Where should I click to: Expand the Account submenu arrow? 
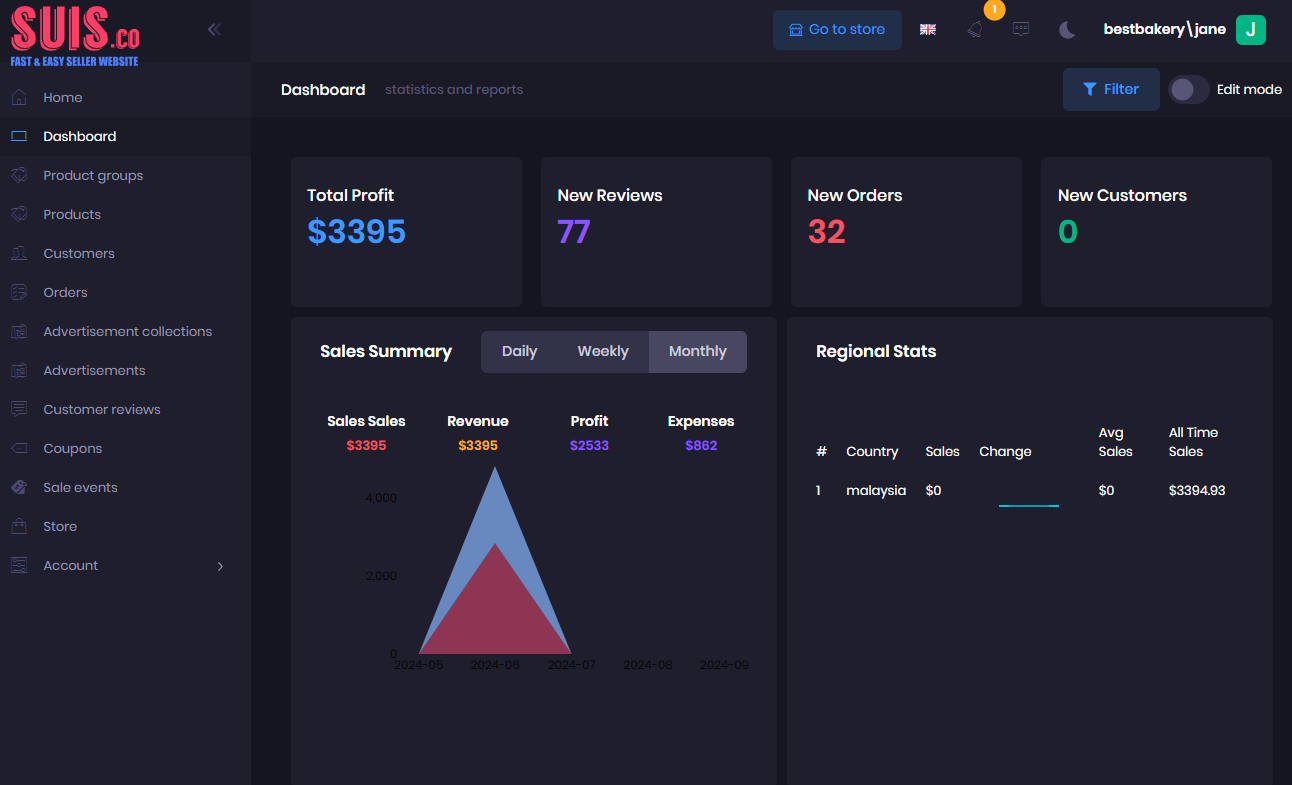[x=220, y=566]
